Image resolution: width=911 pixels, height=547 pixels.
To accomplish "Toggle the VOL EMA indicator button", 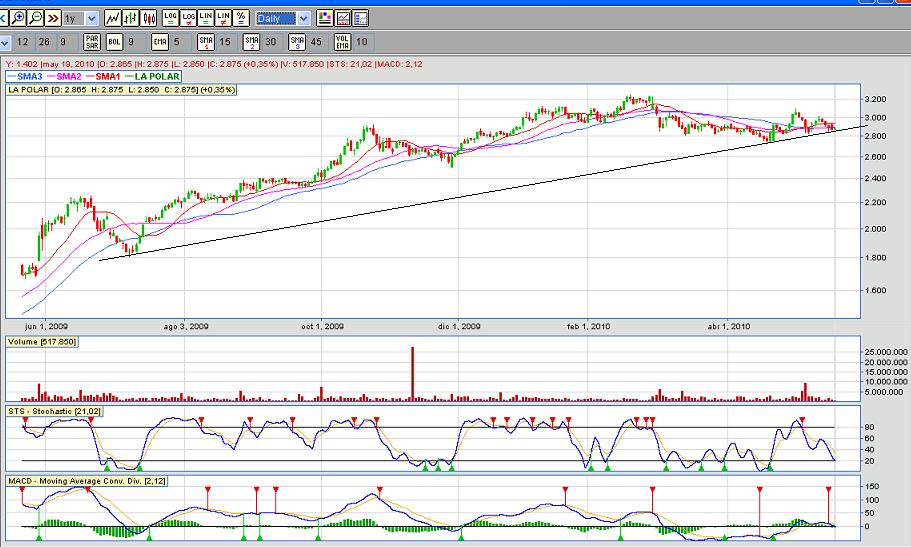I will coord(342,42).
